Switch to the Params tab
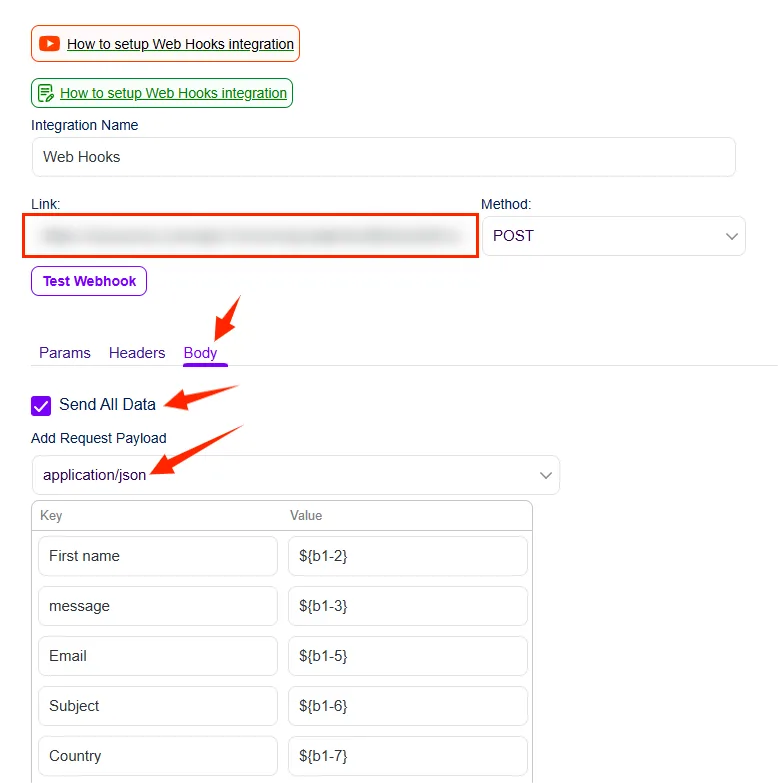The height and width of the screenshot is (783, 778). (x=65, y=353)
